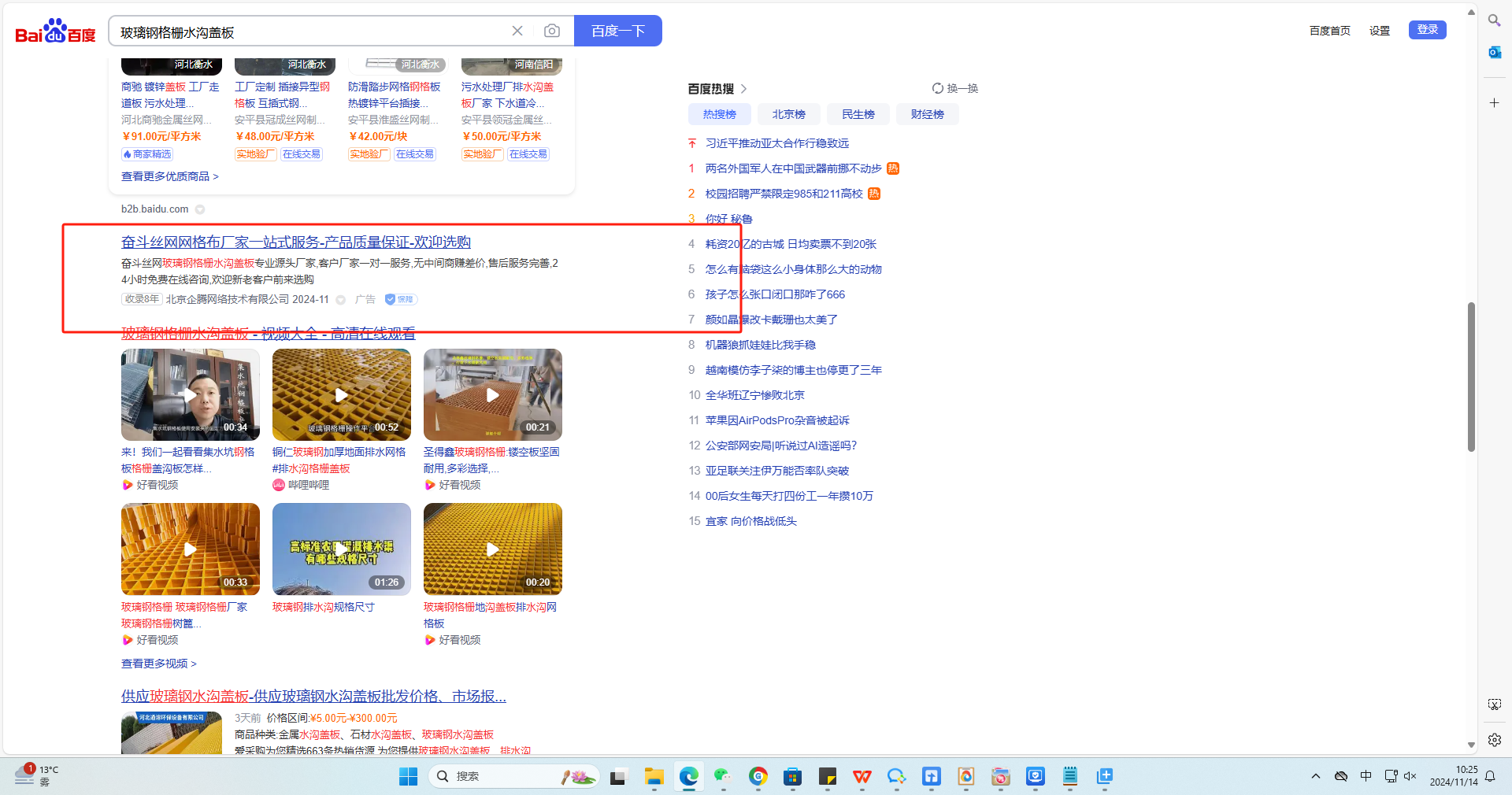The height and width of the screenshot is (795, 1512).
Task: Click the Baidu logo
Action: click(55, 31)
